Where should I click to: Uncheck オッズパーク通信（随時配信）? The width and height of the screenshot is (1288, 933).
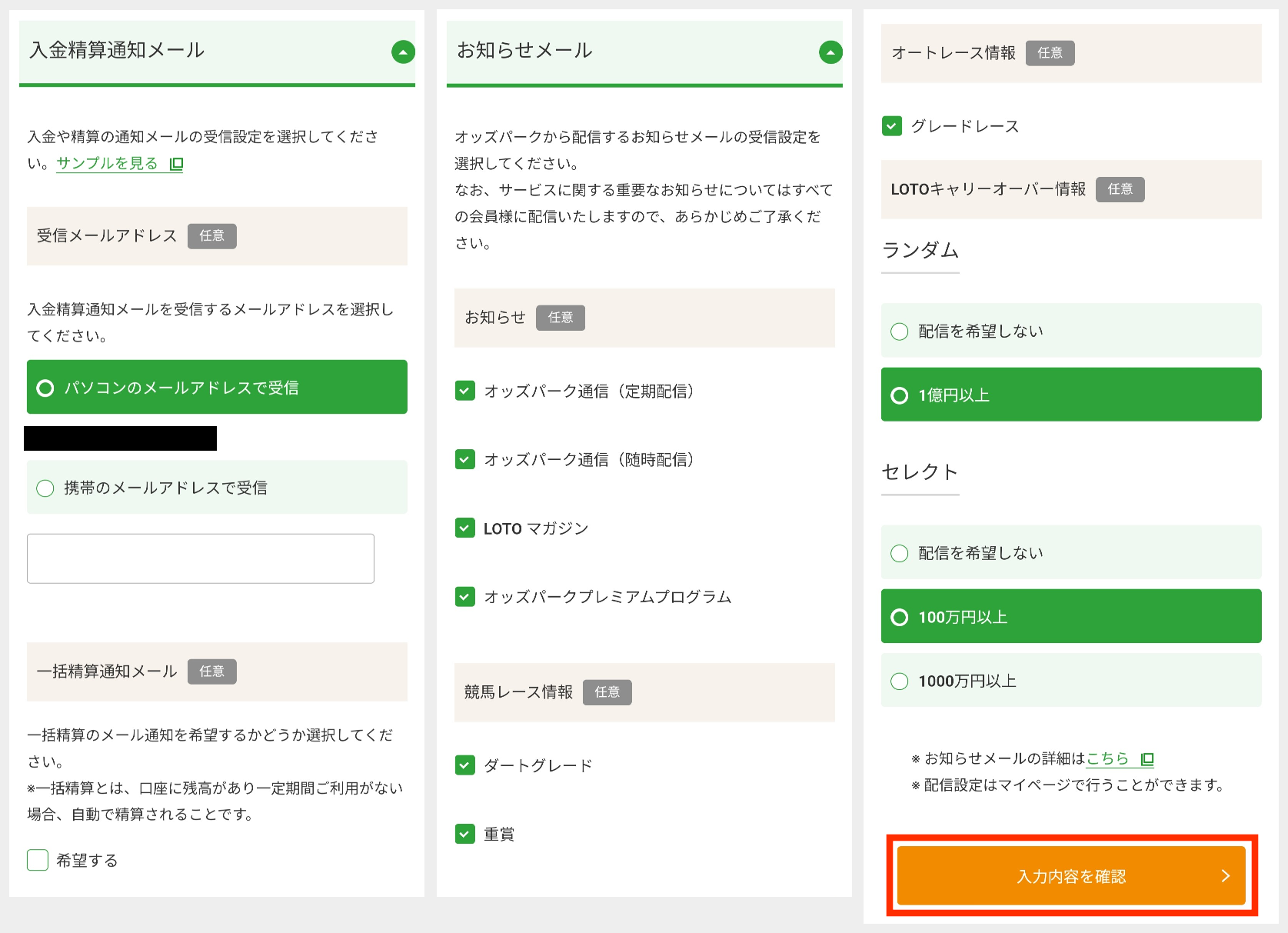464,459
